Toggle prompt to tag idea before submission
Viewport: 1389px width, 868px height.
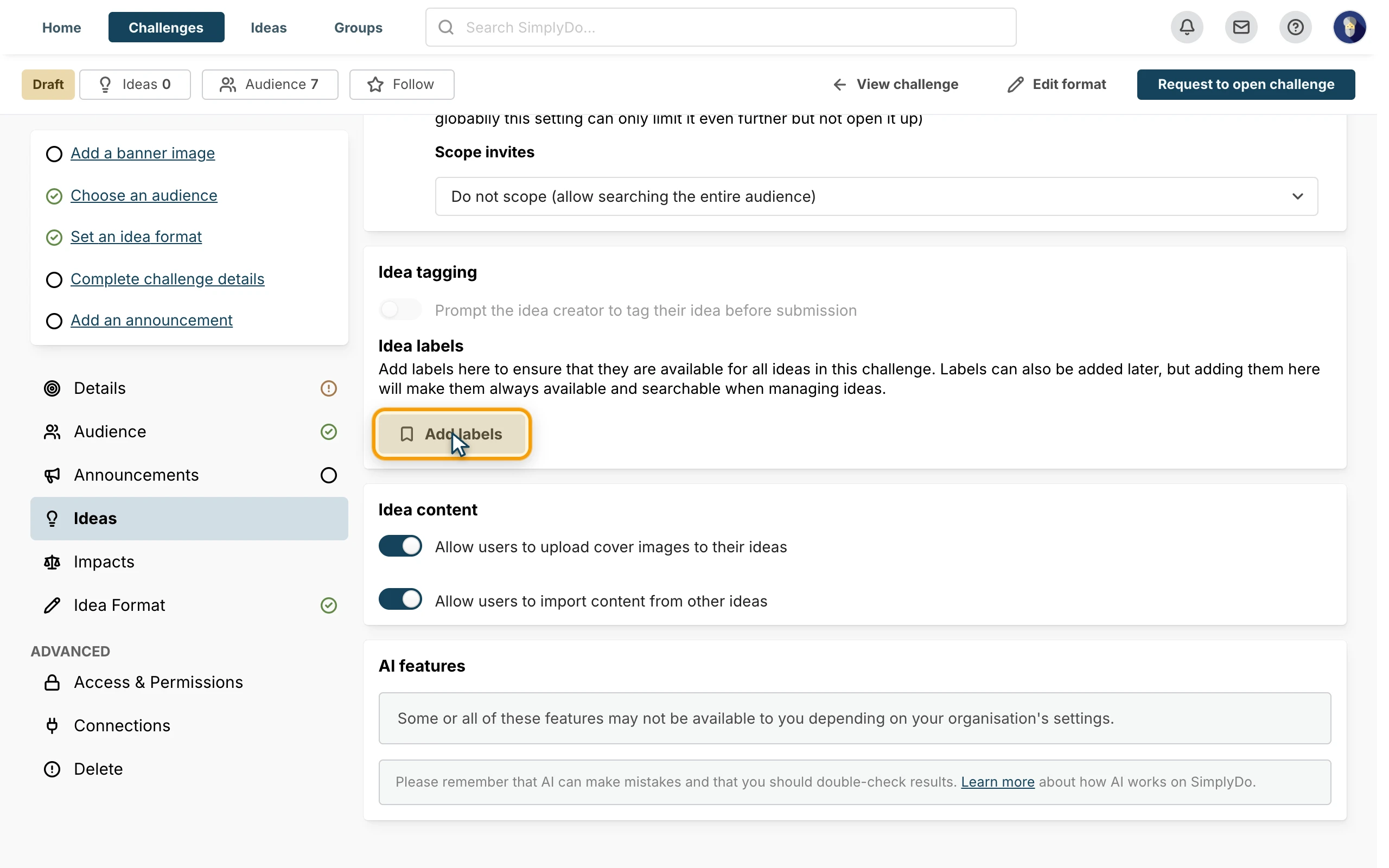click(x=400, y=310)
